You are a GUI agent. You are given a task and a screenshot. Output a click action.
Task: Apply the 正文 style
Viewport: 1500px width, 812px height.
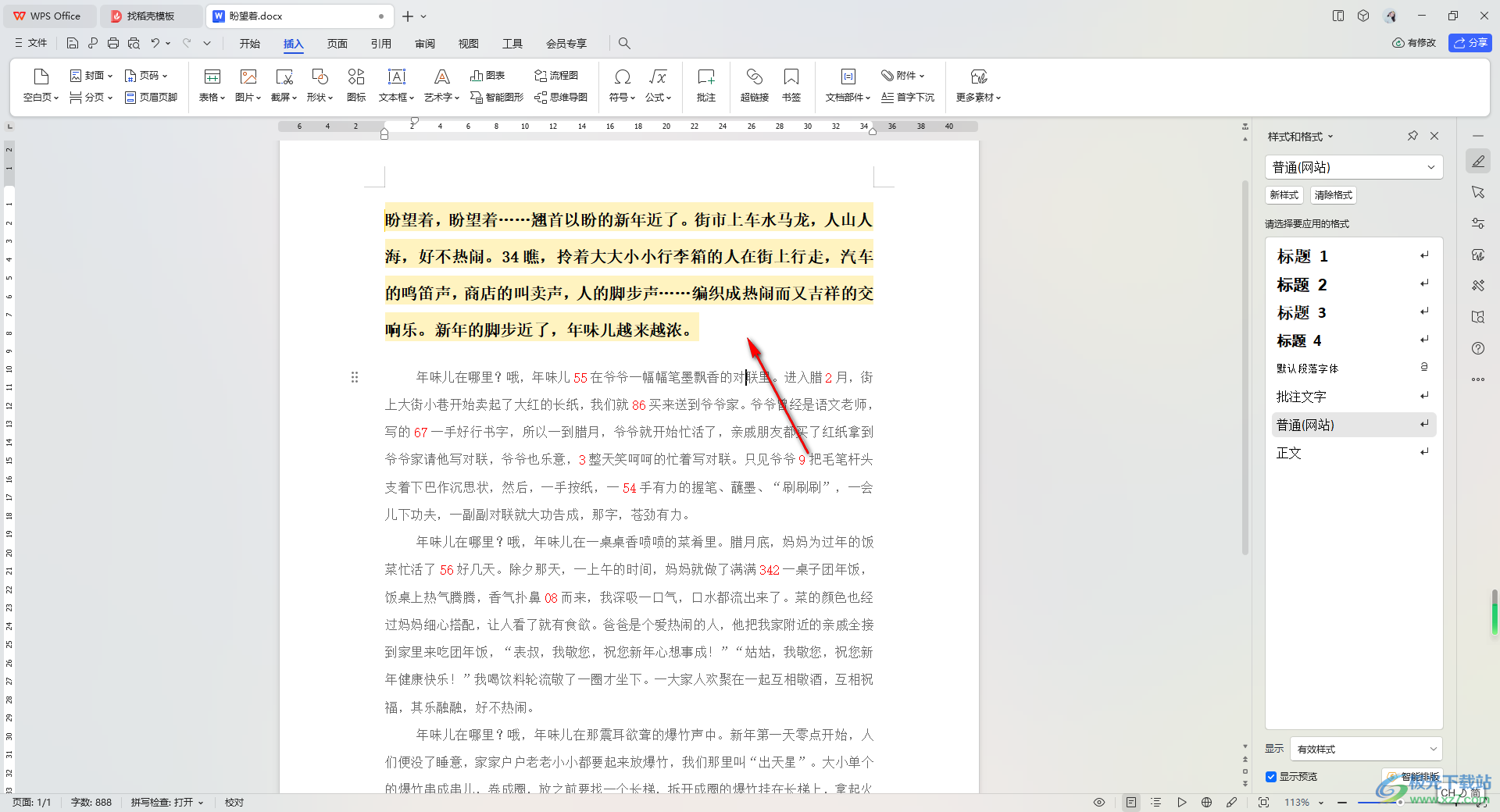point(1354,453)
